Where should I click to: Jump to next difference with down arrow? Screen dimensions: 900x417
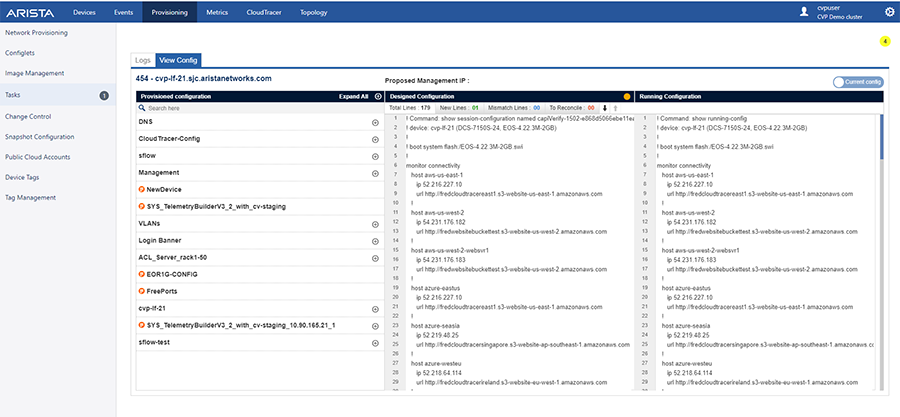pyautogui.click(x=604, y=107)
